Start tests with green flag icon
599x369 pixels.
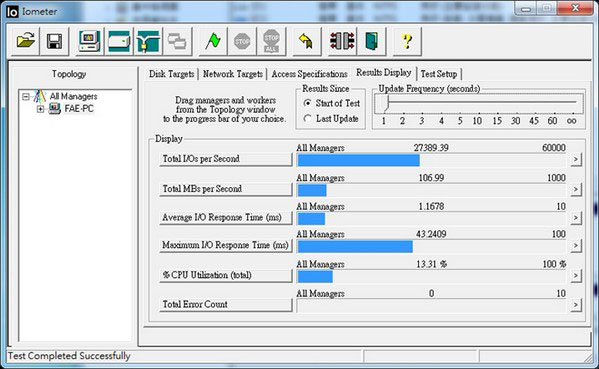click(x=213, y=41)
